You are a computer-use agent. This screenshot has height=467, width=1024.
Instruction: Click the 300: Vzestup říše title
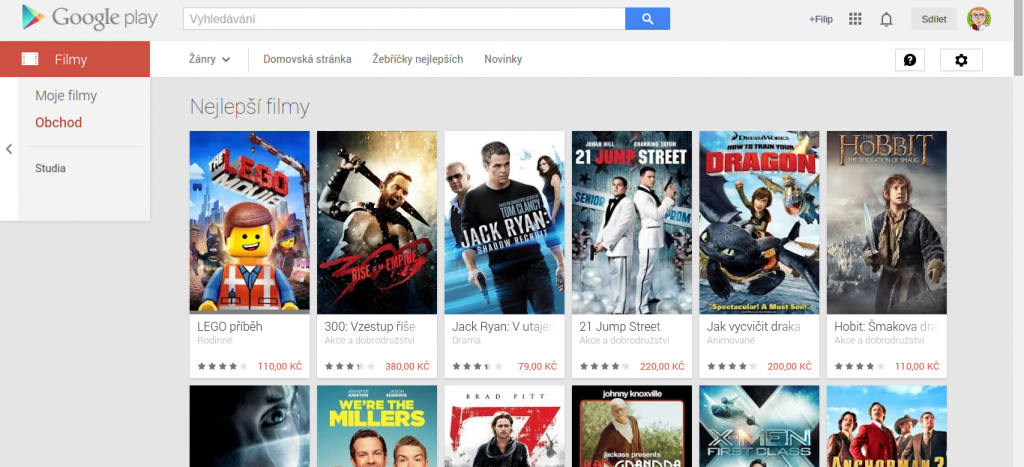coord(370,327)
